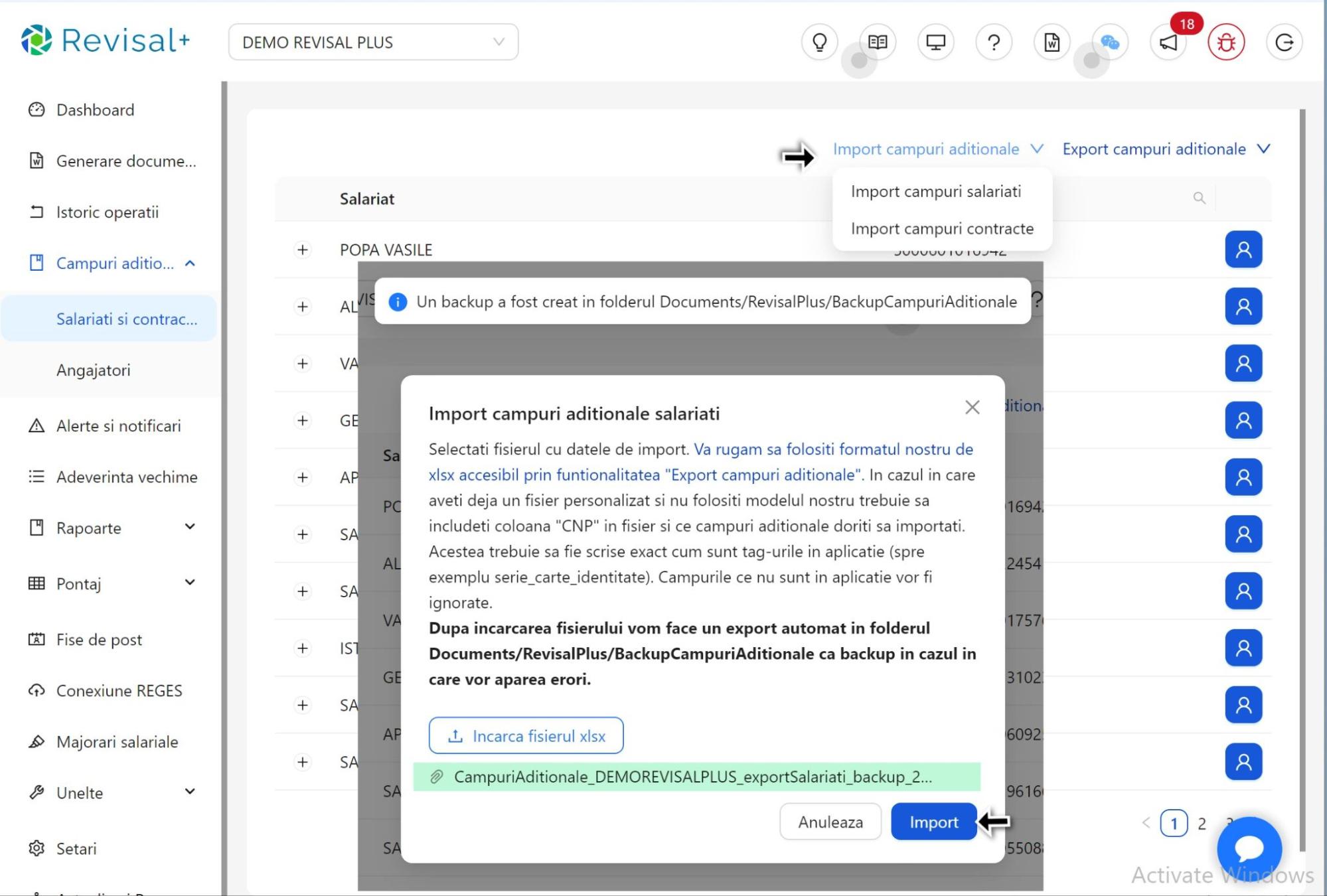
Task: Expand Export campuri aditionale dropdown
Action: pos(1166,149)
